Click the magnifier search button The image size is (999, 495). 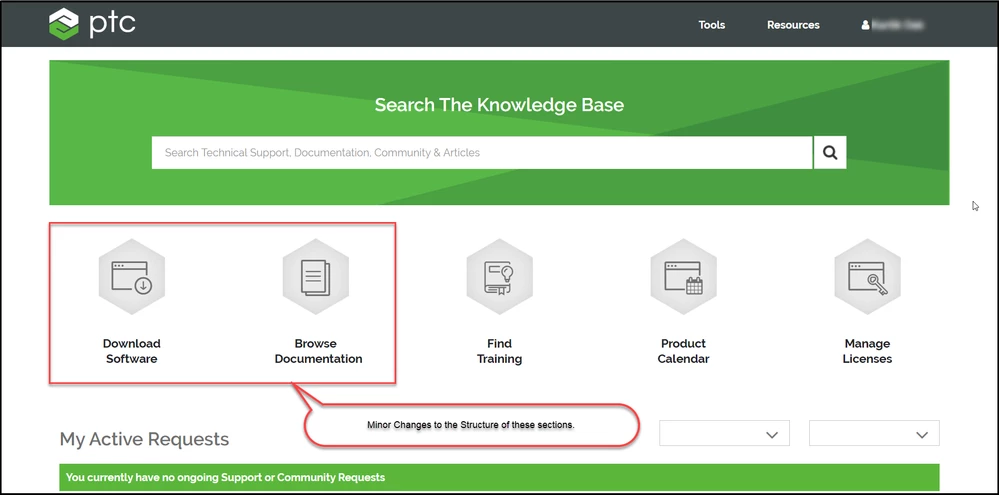[830, 152]
